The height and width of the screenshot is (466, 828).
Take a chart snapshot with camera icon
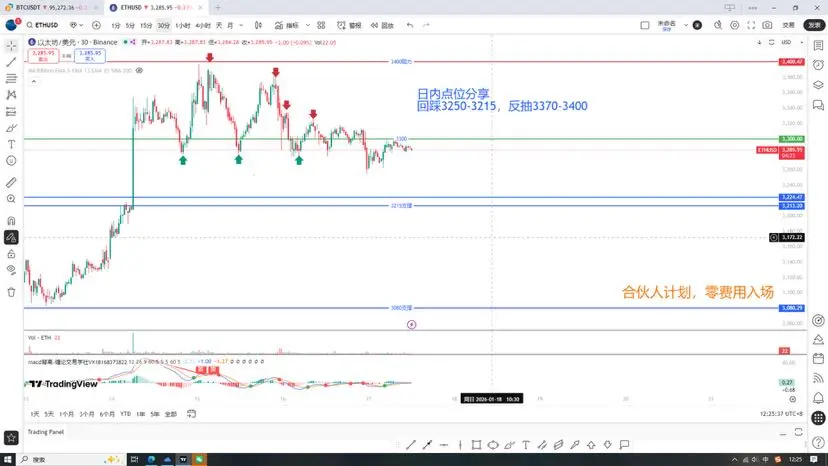(767, 25)
